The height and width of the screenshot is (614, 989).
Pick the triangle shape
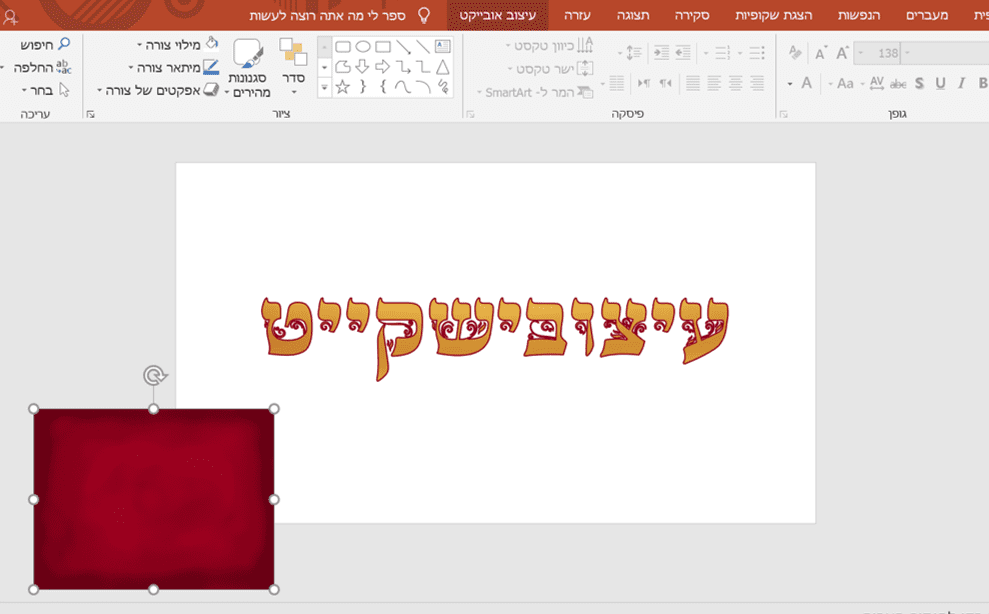tap(443, 66)
